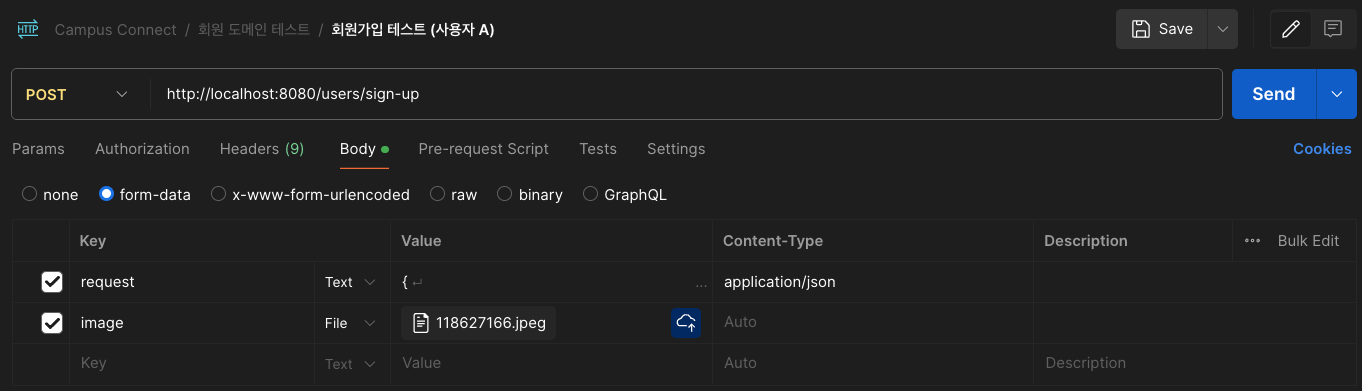Go to Campus Connect breadcrumb
This screenshot has width=1362, height=391.
pos(115,30)
